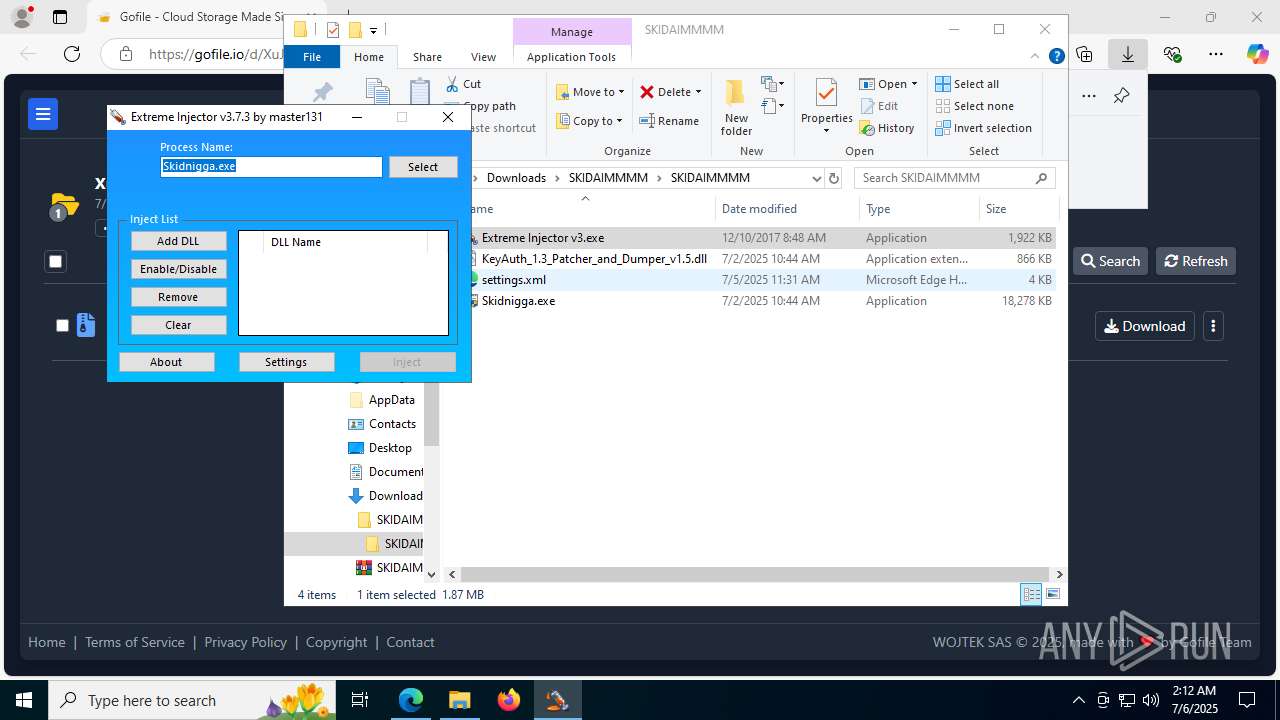Open the File tab in Explorer ribbon
This screenshot has width=1280, height=720.
pos(312,57)
